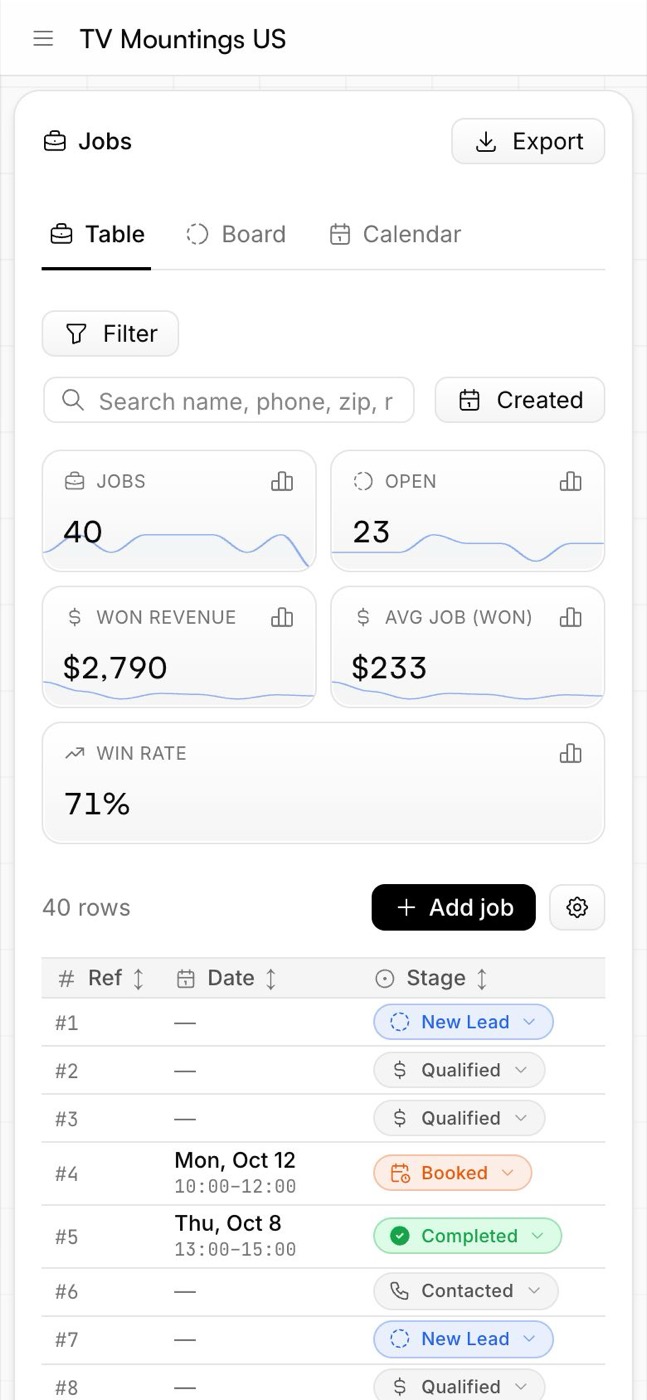The height and width of the screenshot is (1400, 647).
Task: Click the 40 rows count label
Action: pos(86,908)
